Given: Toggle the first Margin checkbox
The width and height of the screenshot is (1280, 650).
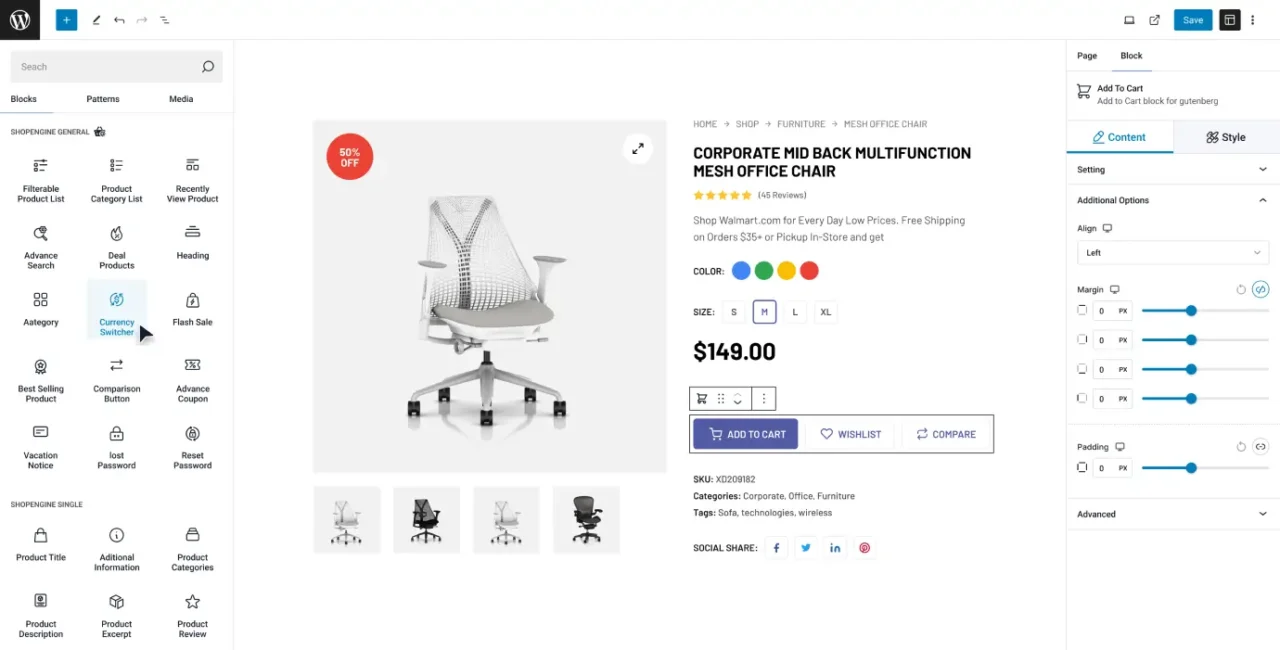Looking at the screenshot, I should click(x=1082, y=311).
